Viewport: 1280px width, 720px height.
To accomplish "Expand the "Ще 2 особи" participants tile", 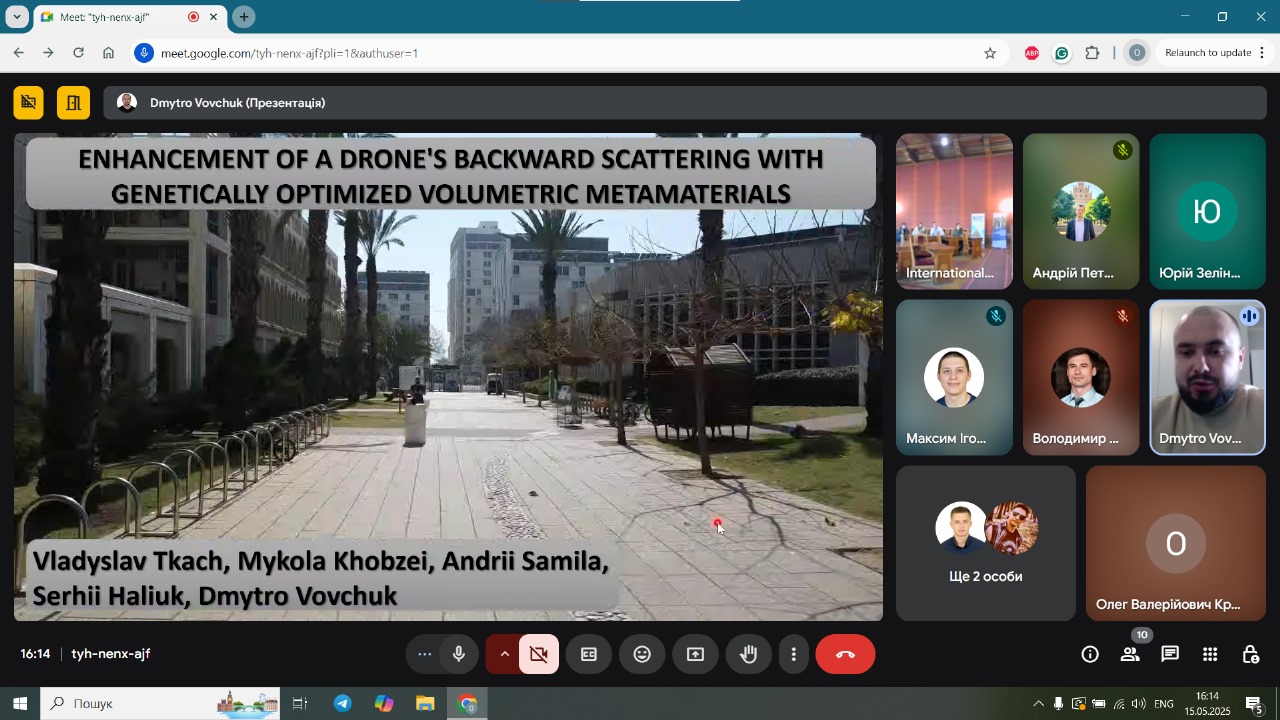I will point(985,543).
